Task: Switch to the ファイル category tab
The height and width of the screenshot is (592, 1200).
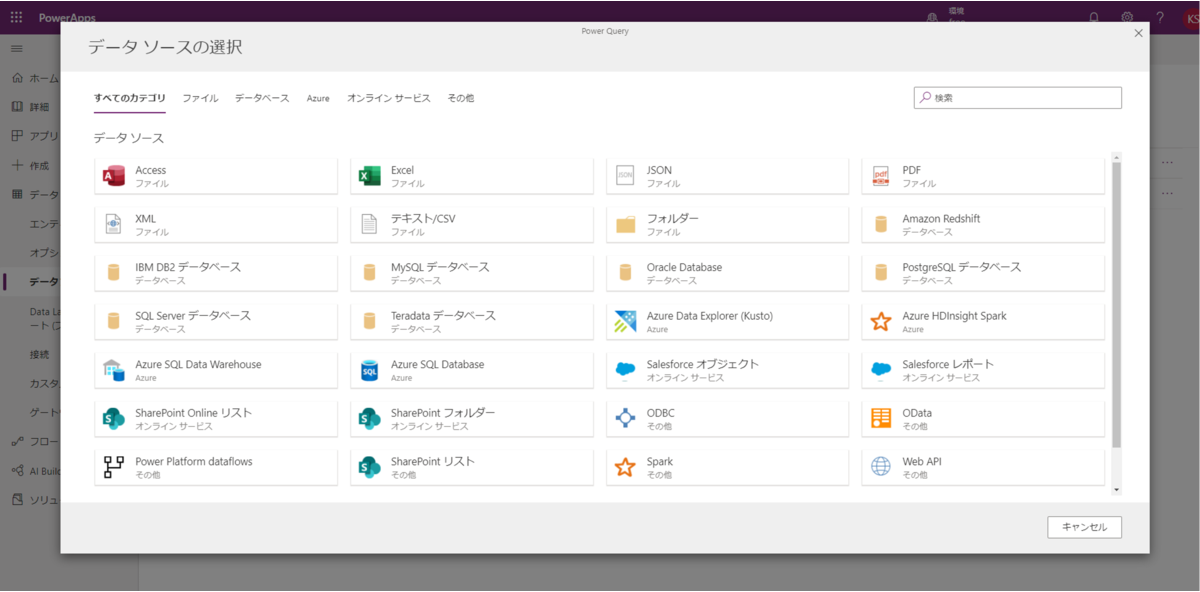Action: coord(200,98)
